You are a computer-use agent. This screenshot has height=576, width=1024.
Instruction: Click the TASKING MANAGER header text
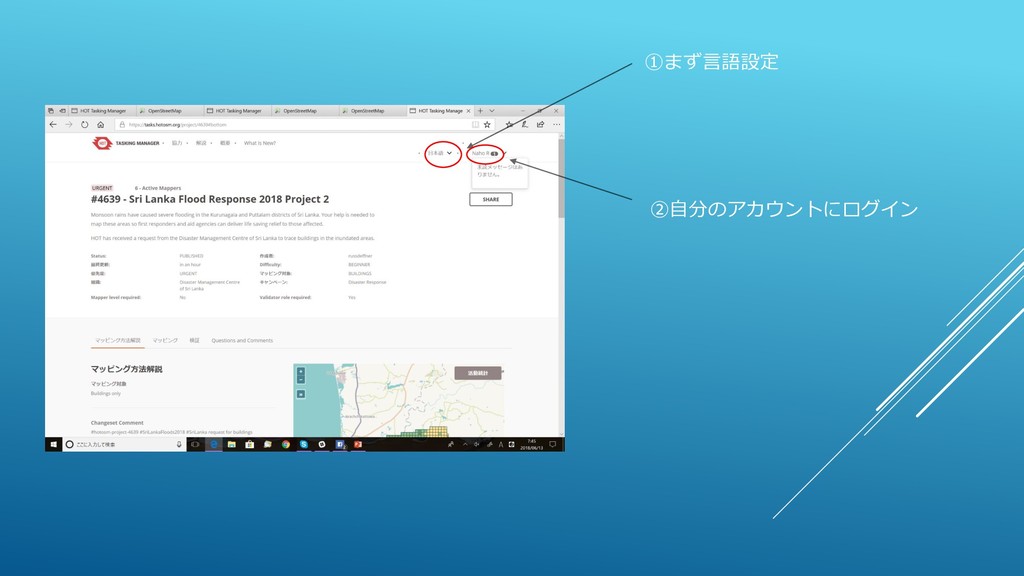coord(137,143)
